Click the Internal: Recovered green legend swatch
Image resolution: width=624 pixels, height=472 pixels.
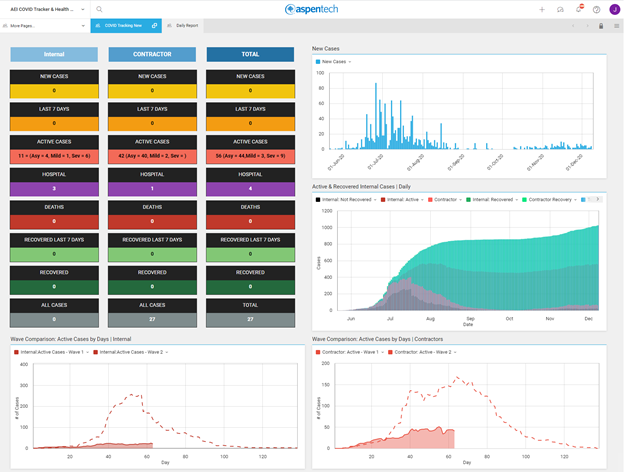pyautogui.click(x=468, y=199)
